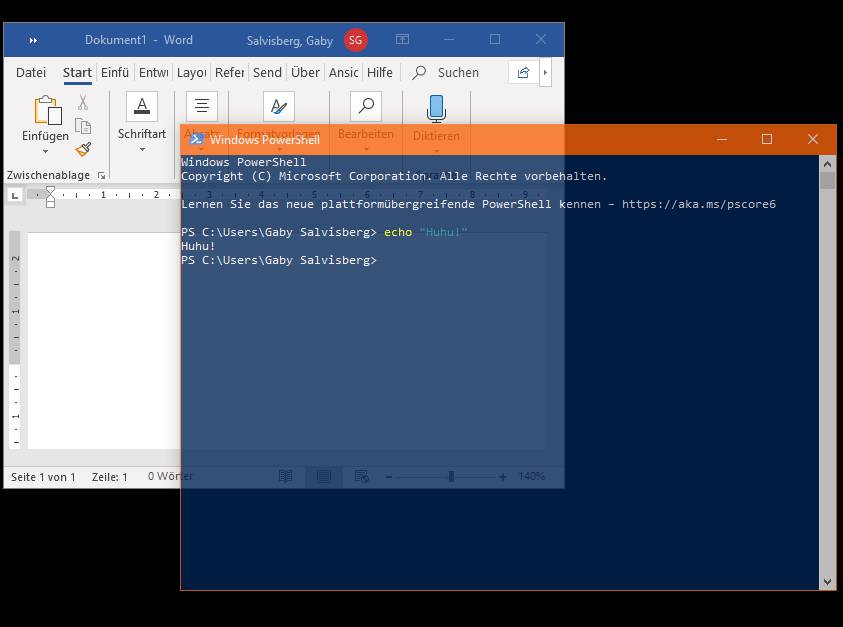Select the Format Painter icon
Viewport: 843px width, 627px height.
pos(84,148)
